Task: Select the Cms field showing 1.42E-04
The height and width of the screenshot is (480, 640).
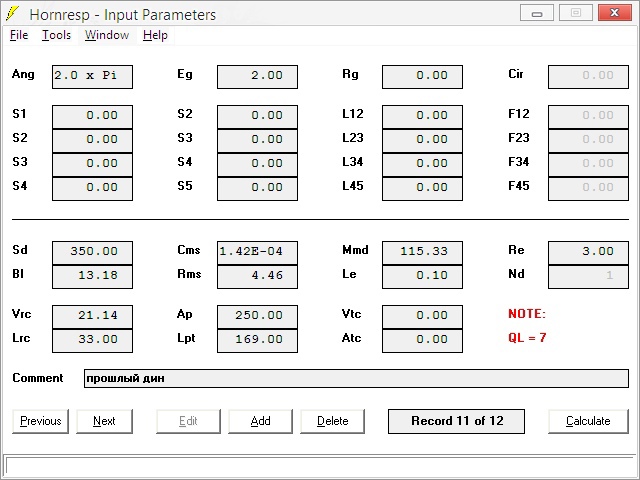Action: [x=257, y=253]
